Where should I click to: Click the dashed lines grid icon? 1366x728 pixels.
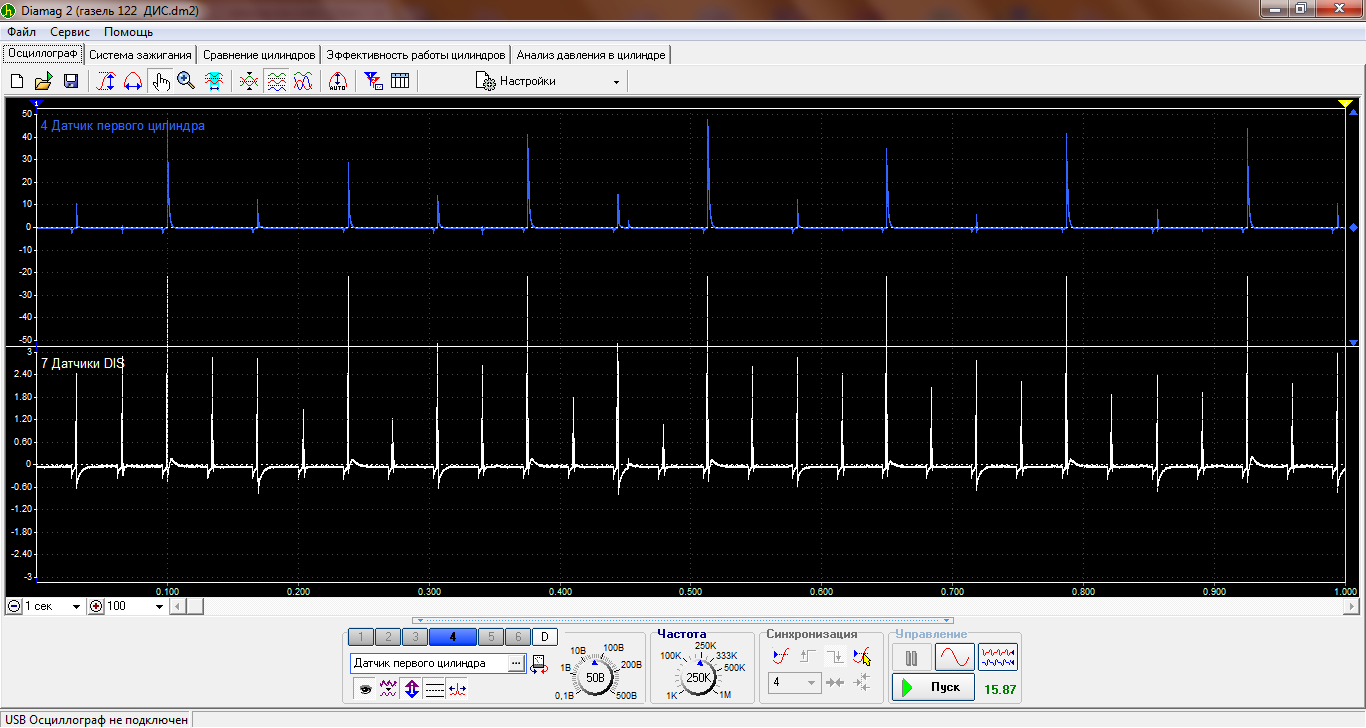pyautogui.click(x=434, y=689)
